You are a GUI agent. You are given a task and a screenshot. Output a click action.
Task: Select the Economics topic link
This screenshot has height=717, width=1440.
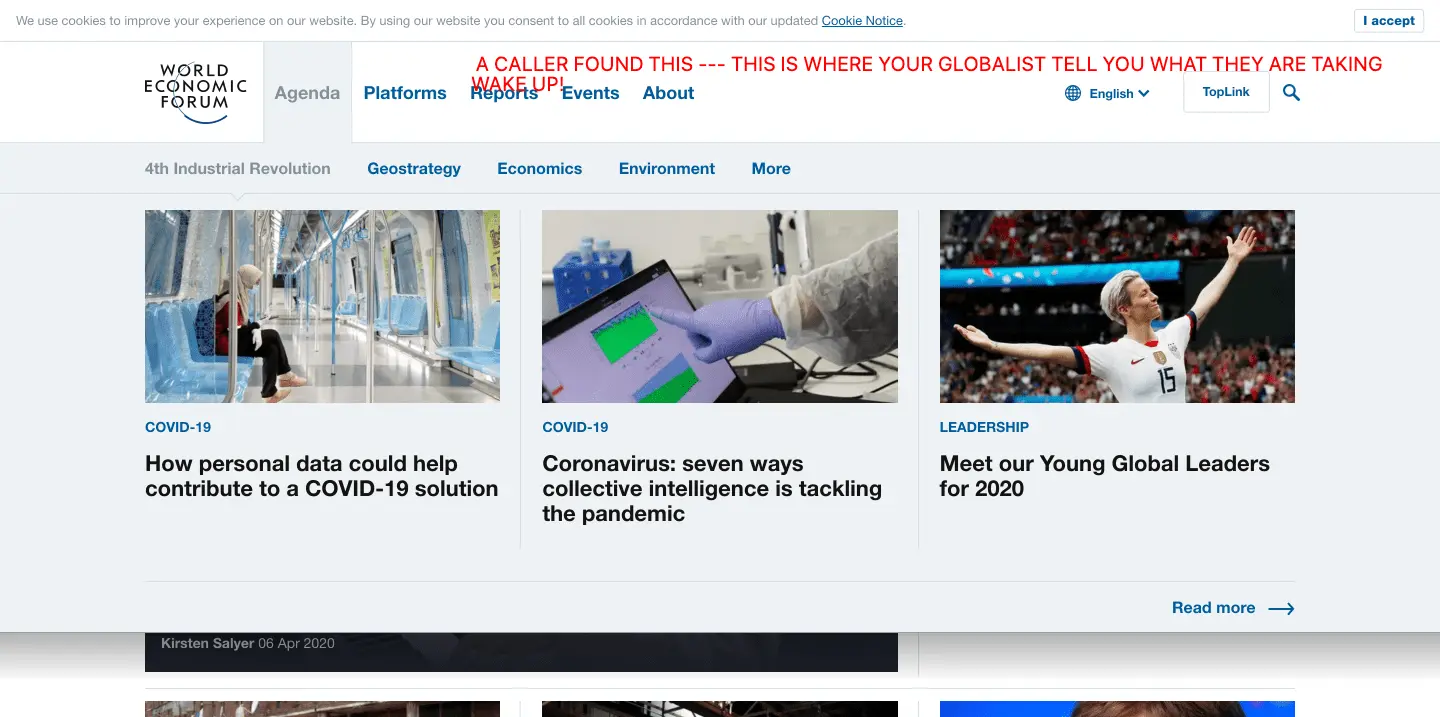[540, 169]
